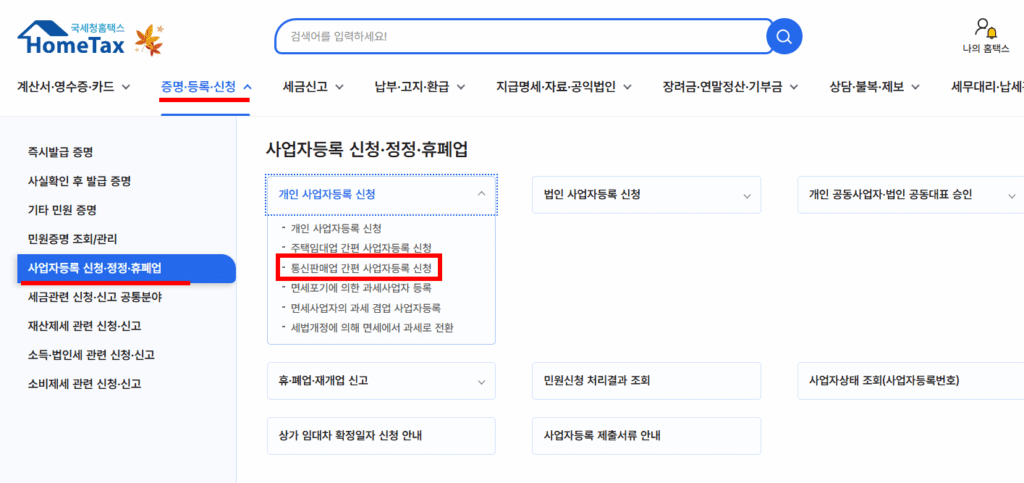Select 재산제세 관련 신청·신고

click(84, 326)
